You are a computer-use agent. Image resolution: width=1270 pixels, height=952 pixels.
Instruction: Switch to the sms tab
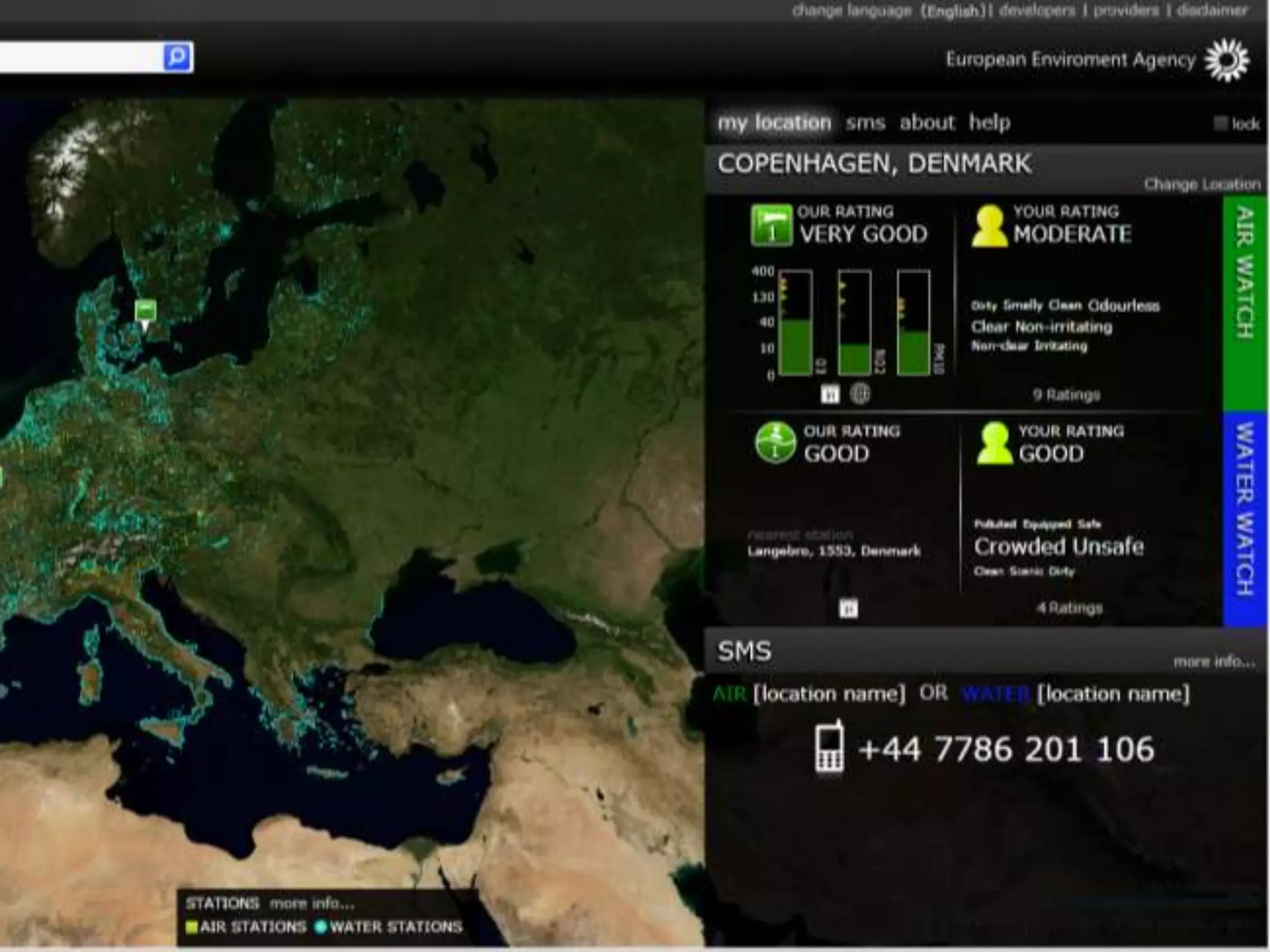pyautogui.click(x=865, y=123)
